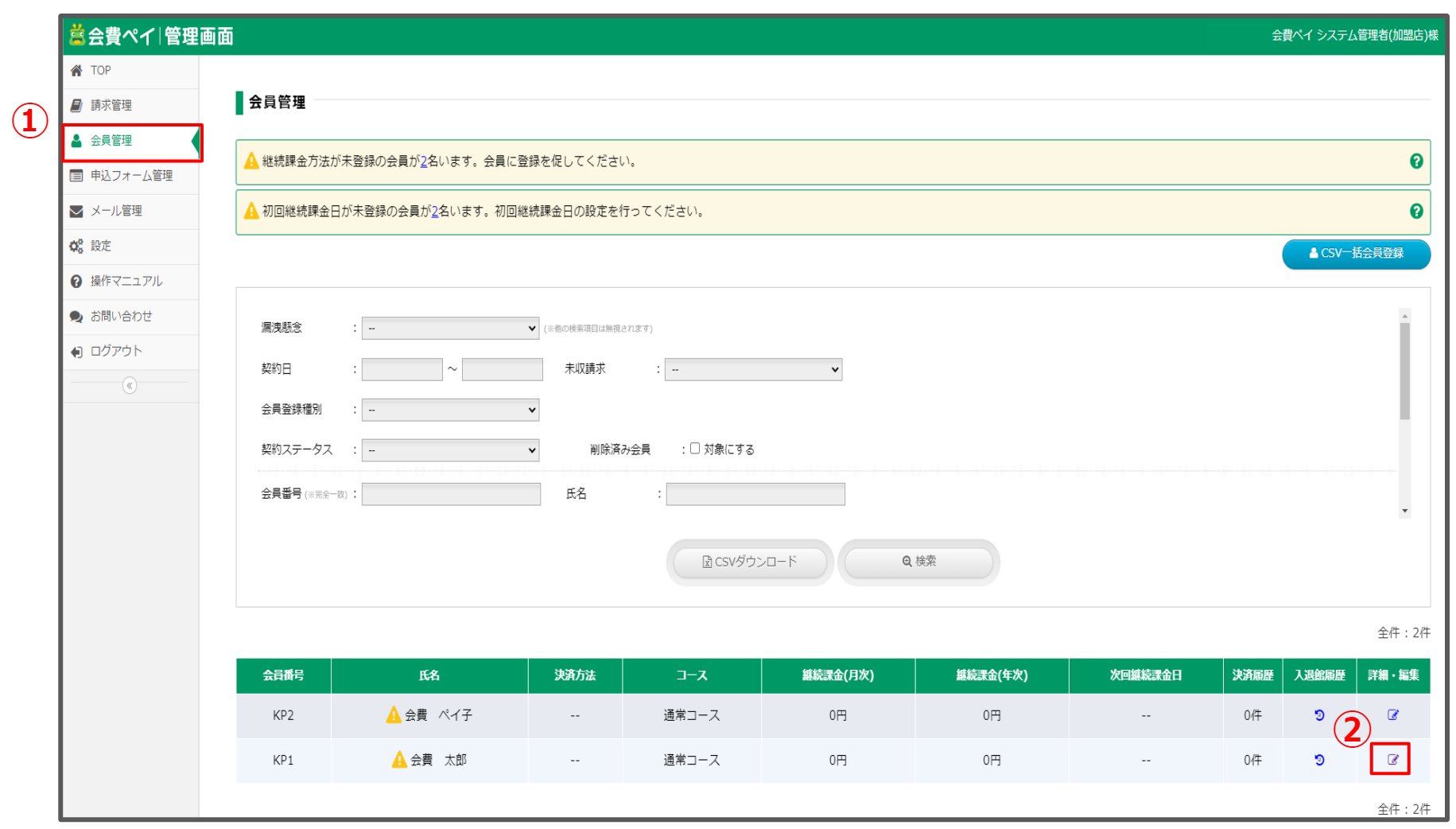Viewport: 1456px width, 829px height.
Task: Click the メール管理 envelope icon
Action: coord(76,211)
